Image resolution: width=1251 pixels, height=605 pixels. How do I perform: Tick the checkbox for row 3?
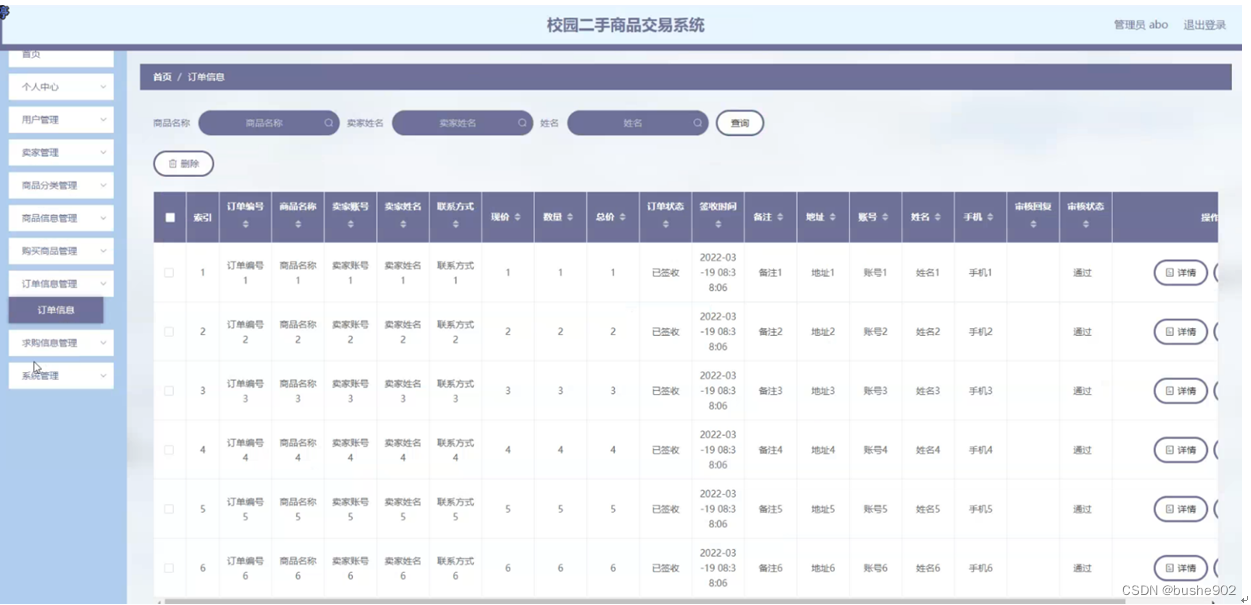[x=169, y=391]
